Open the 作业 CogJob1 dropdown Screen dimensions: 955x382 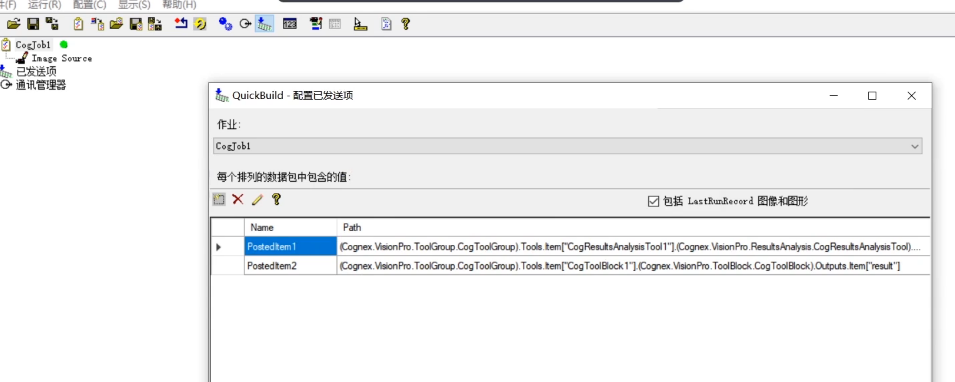point(568,146)
